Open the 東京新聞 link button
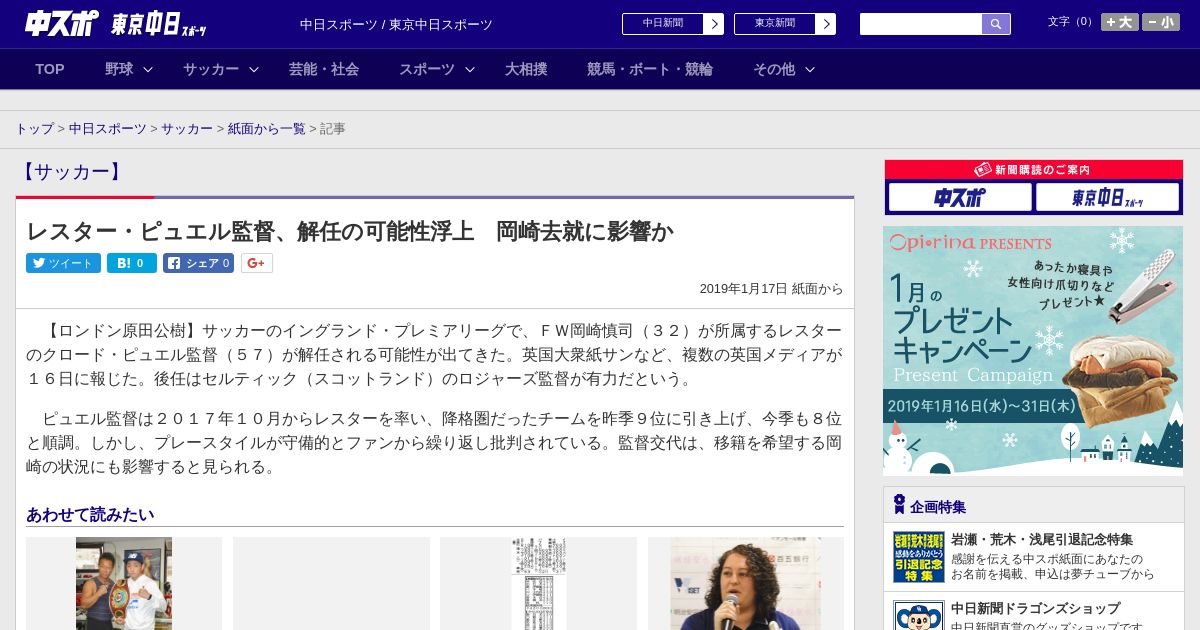Viewport: 1200px width, 630px height. (x=775, y=24)
